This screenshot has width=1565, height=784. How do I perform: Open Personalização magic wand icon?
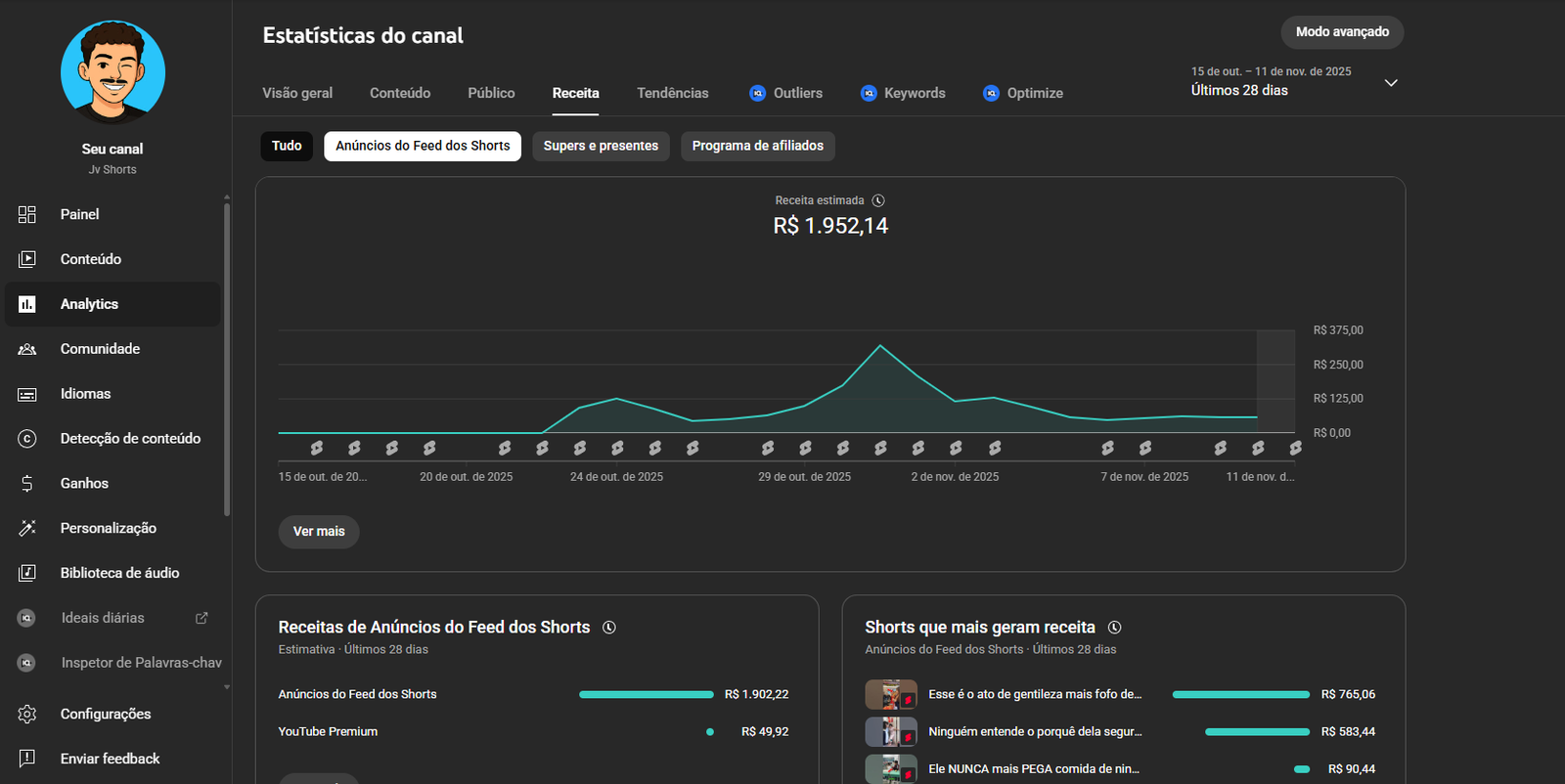[x=27, y=528]
